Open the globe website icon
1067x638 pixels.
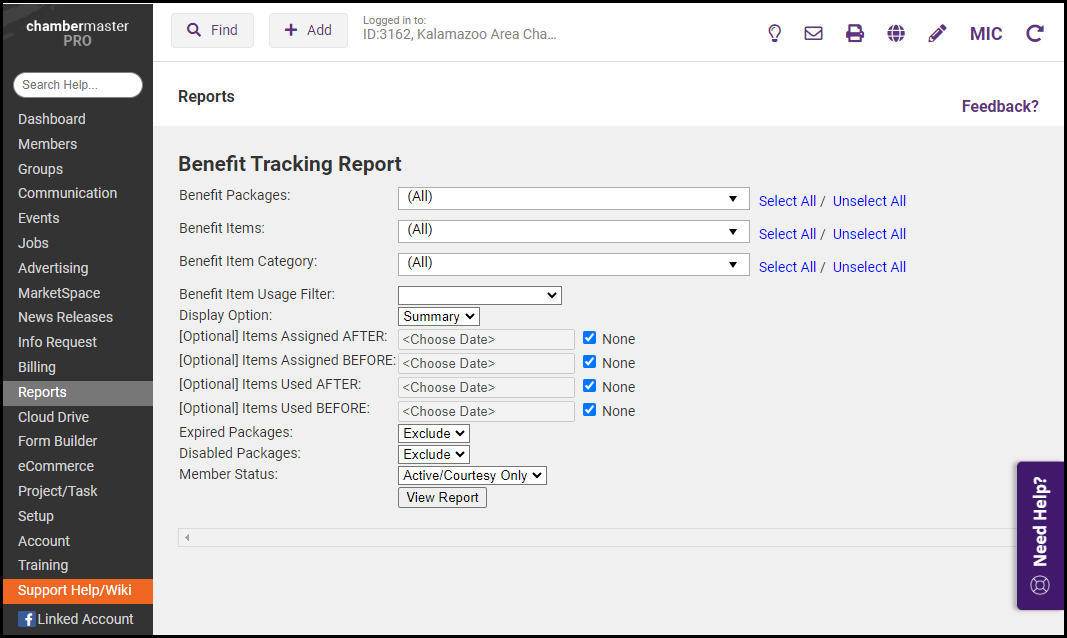896,33
